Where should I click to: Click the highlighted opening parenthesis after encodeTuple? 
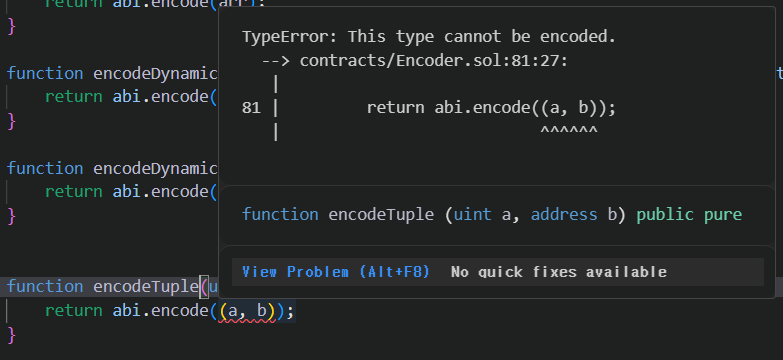click(x=204, y=287)
